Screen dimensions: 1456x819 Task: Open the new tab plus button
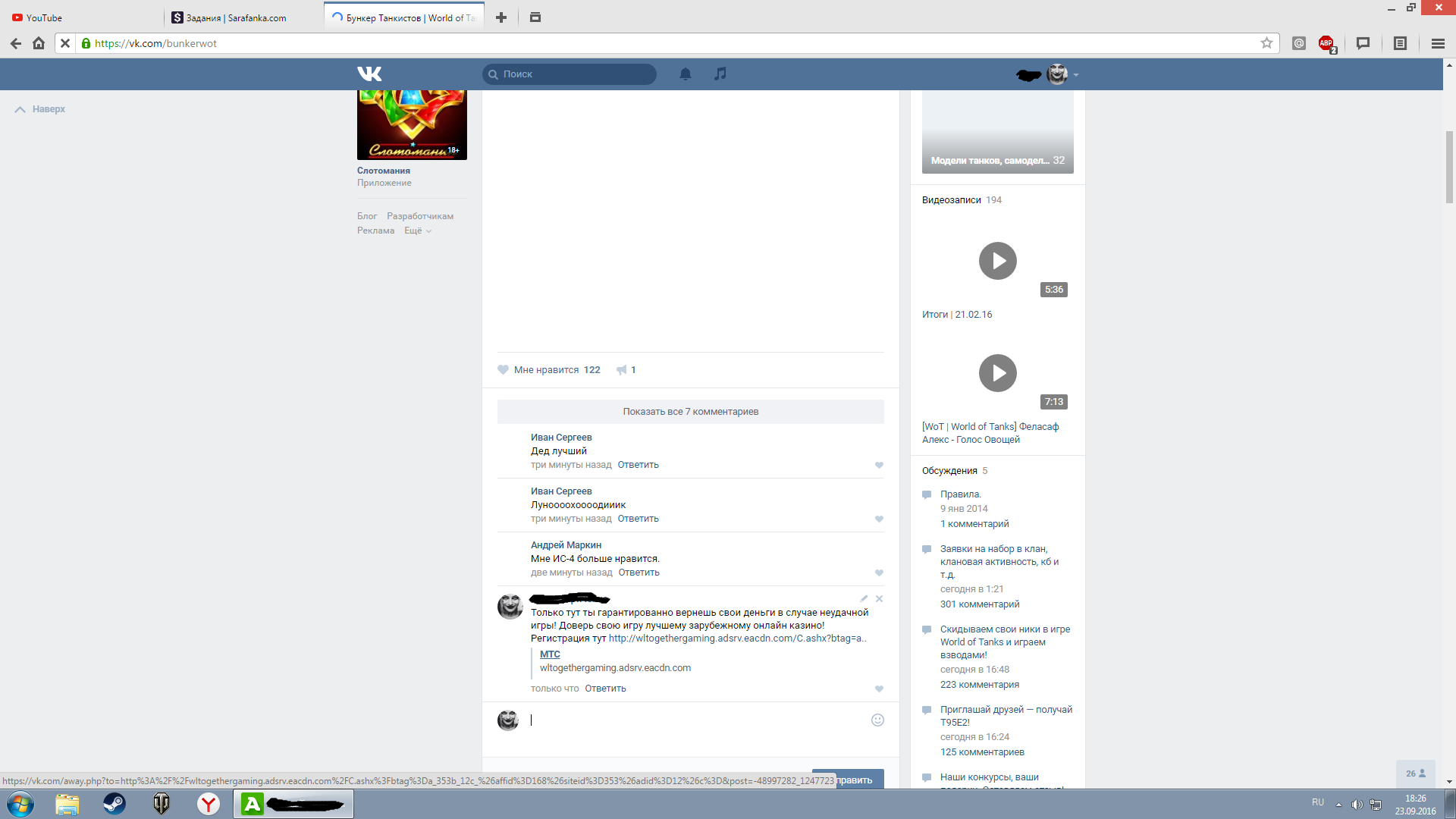click(x=501, y=17)
